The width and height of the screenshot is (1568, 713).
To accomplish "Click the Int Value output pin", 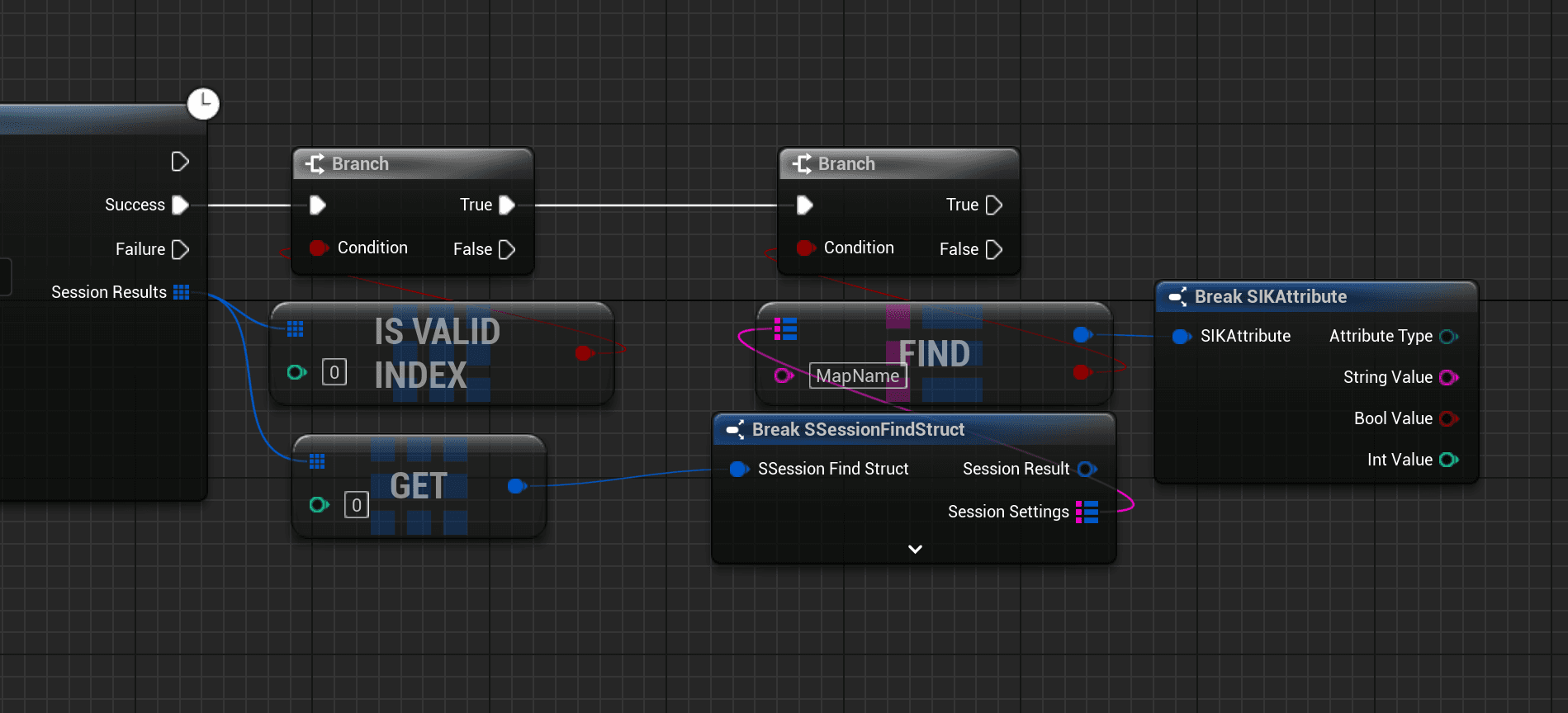I will (x=1448, y=460).
